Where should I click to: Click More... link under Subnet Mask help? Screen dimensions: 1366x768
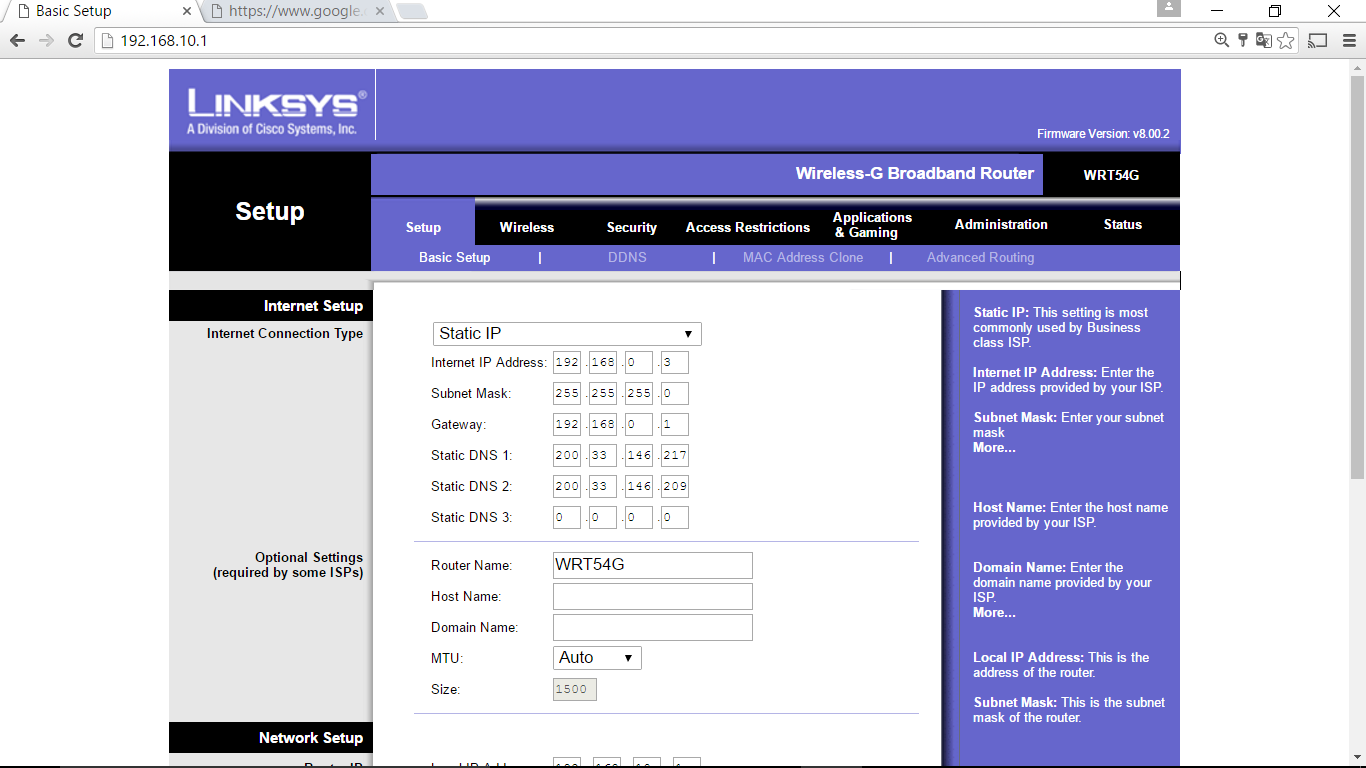point(994,448)
